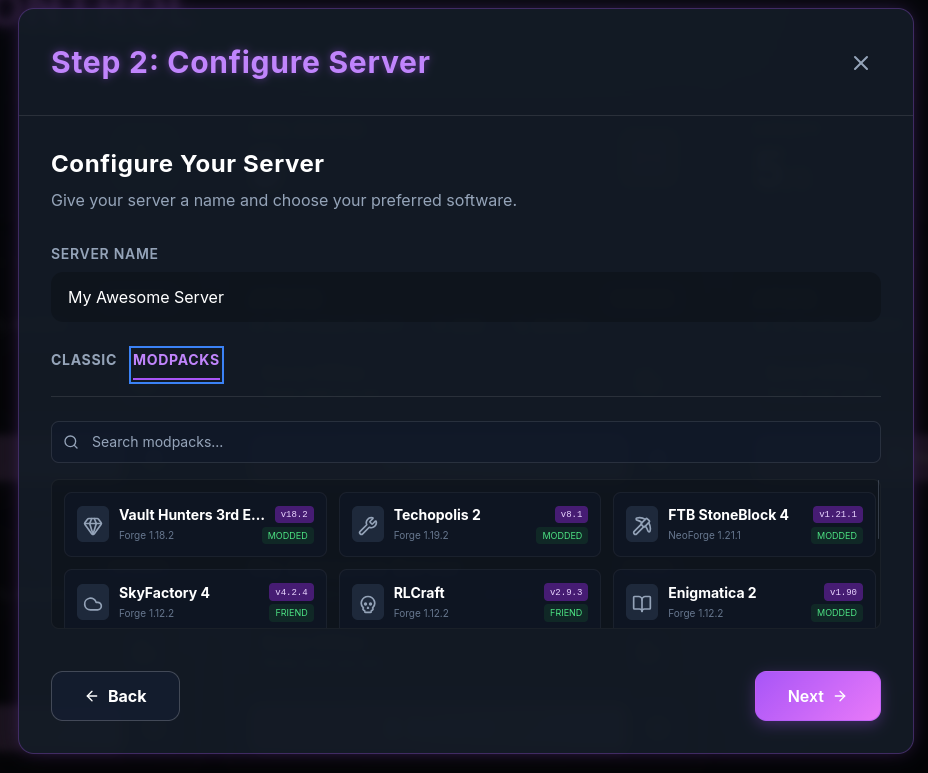Screen dimensions: 928x773
Task: Click the v18.2 version badge
Action: point(294,513)
